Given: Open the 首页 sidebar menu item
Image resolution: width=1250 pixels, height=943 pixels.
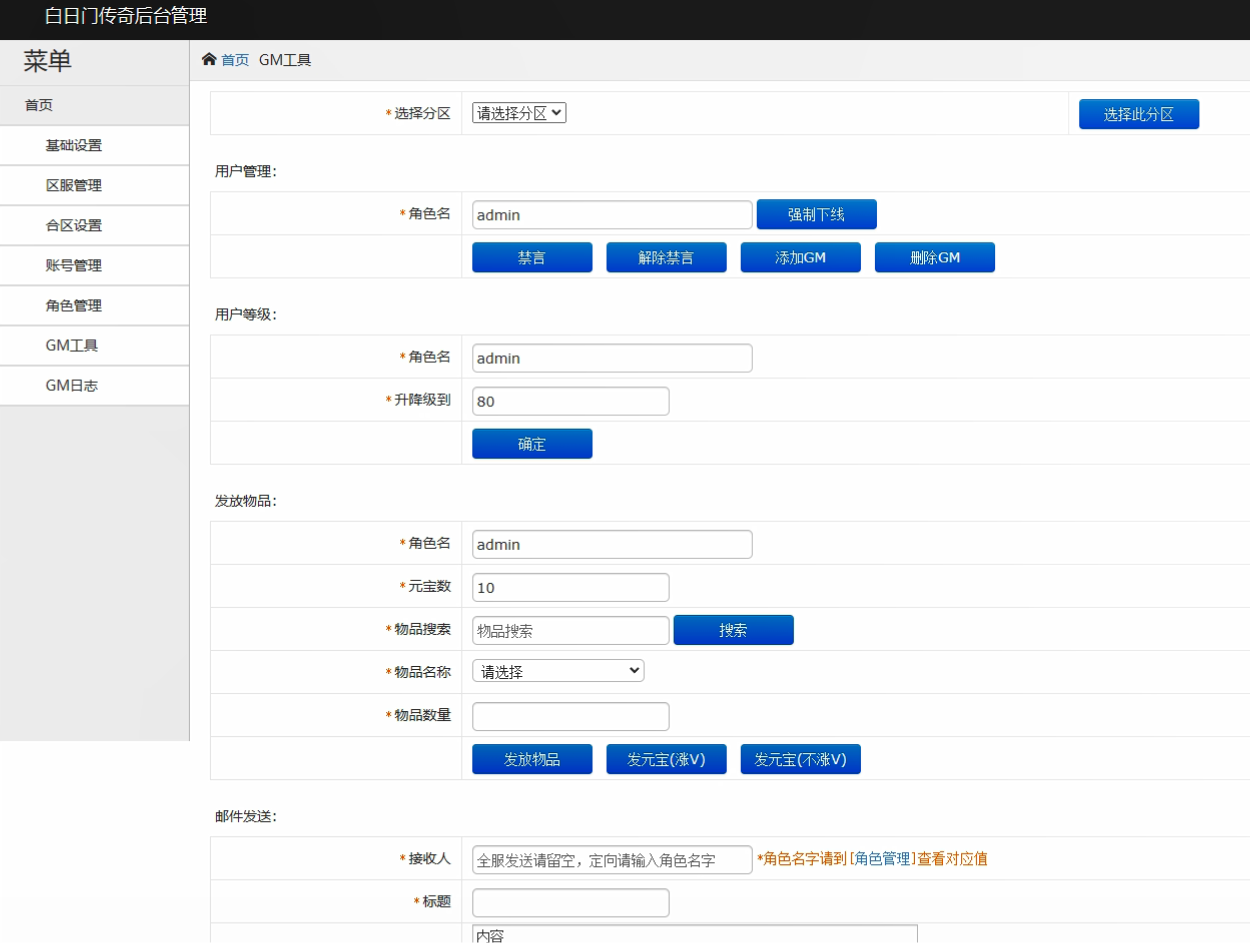Looking at the screenshot, I should click(x=94, y=105).
